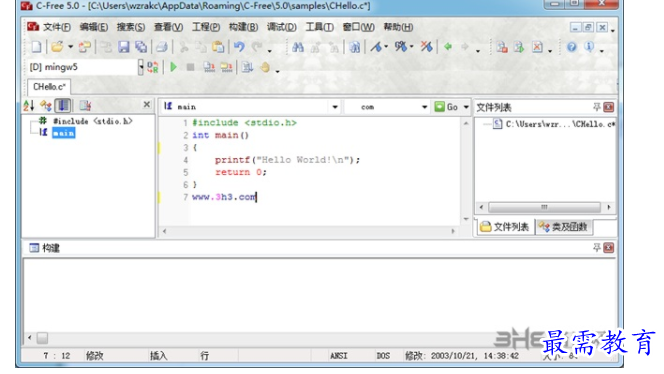Paste from clipboard using the paste icon
This screenshot has height=374, width=664.
(218, 47)
